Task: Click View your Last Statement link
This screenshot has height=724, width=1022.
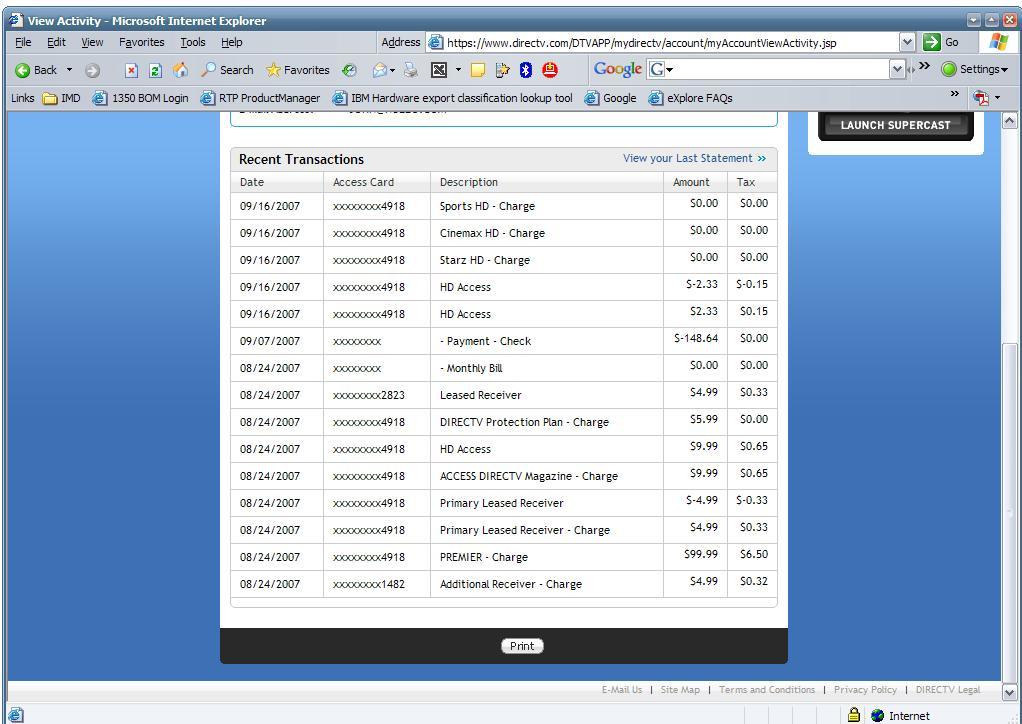Action: pos(694,158)
